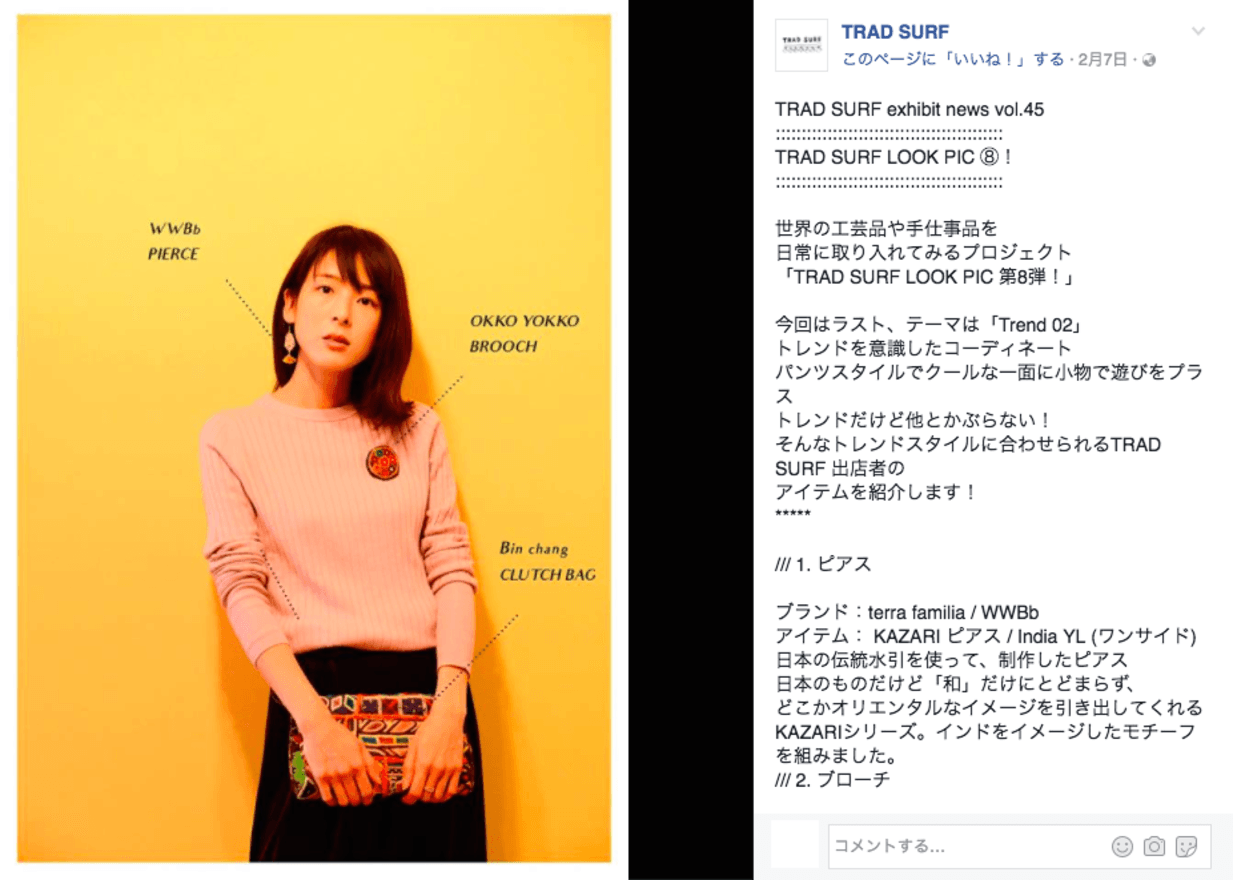This screenshot has width=1233, height=880.
Task: Click the brooch on the pink sweater
Action: pos(382,461)
